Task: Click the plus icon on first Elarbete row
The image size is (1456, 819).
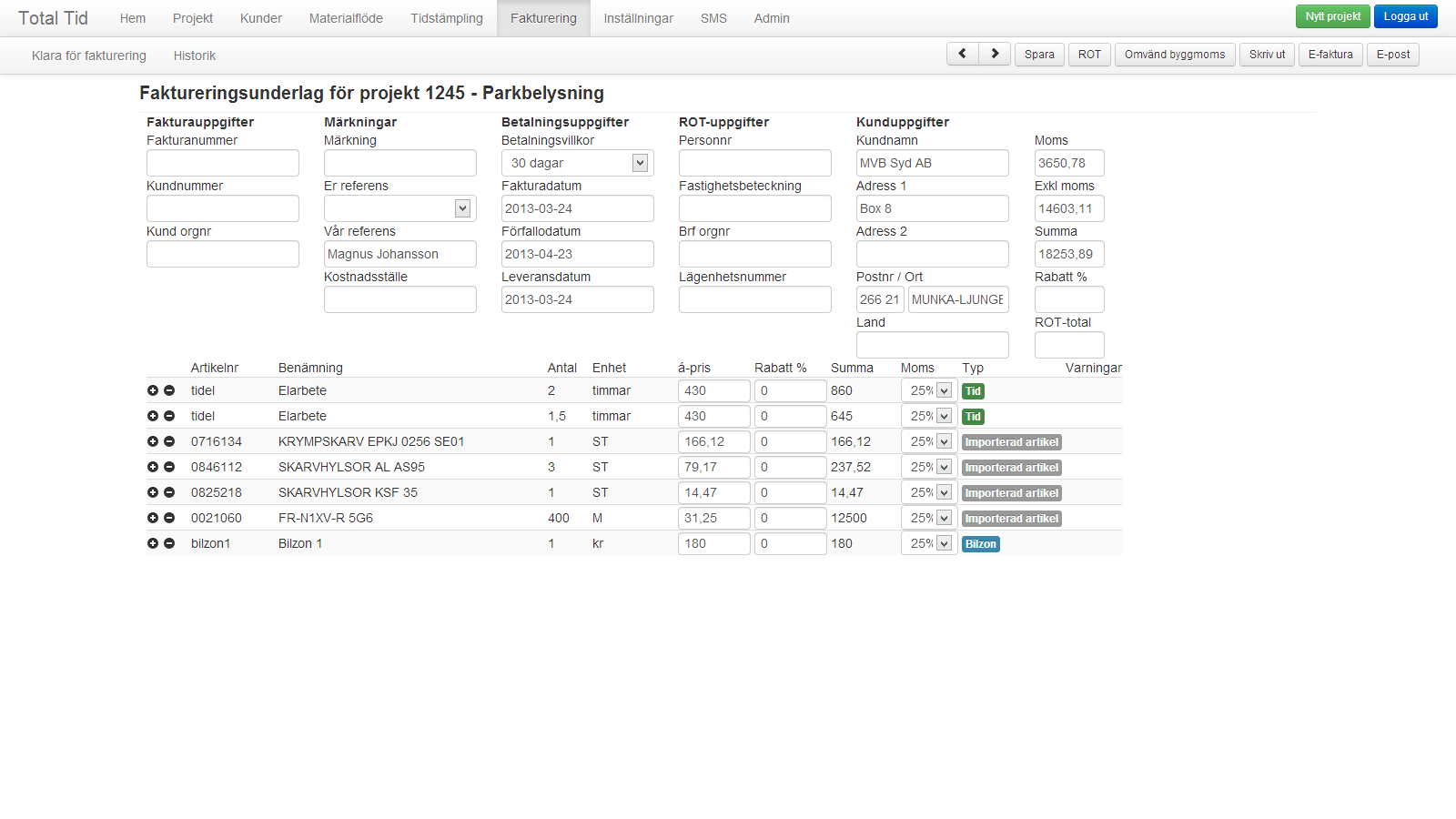Action: tap(153, 390)
